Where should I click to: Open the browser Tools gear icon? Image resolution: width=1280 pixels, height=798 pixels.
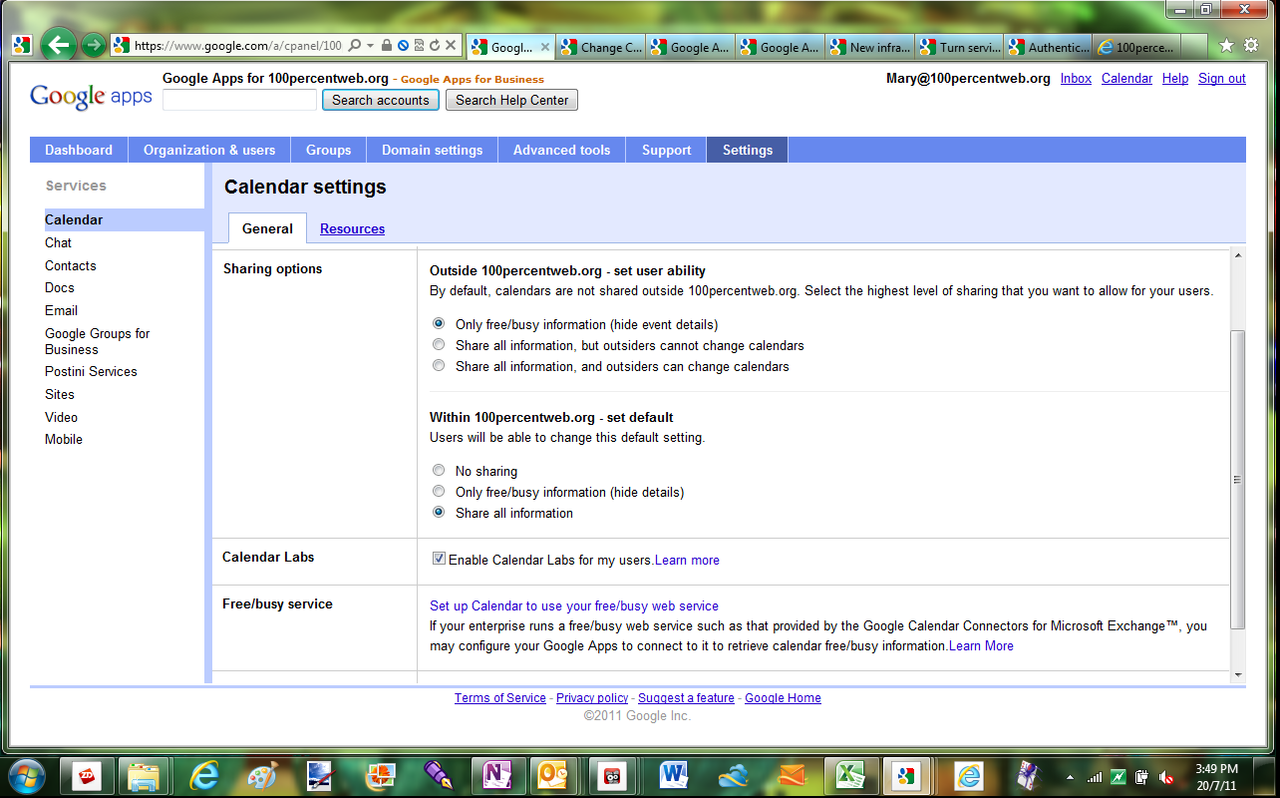click(1251, 46)
